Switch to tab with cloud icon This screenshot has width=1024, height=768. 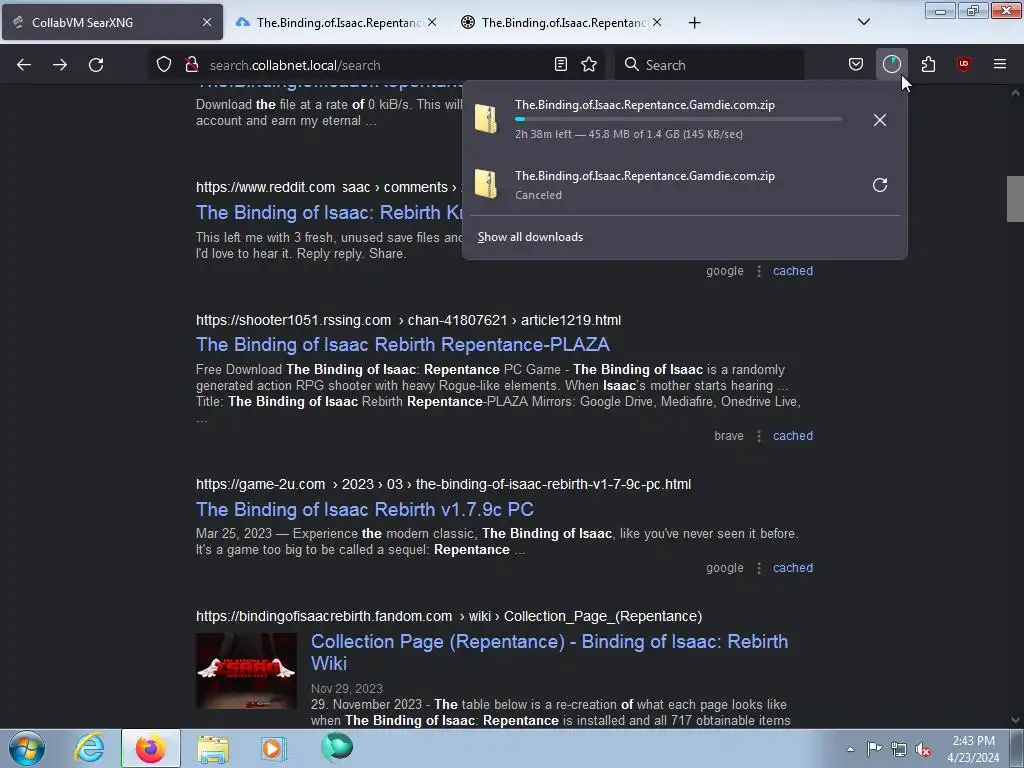(337, 22)
